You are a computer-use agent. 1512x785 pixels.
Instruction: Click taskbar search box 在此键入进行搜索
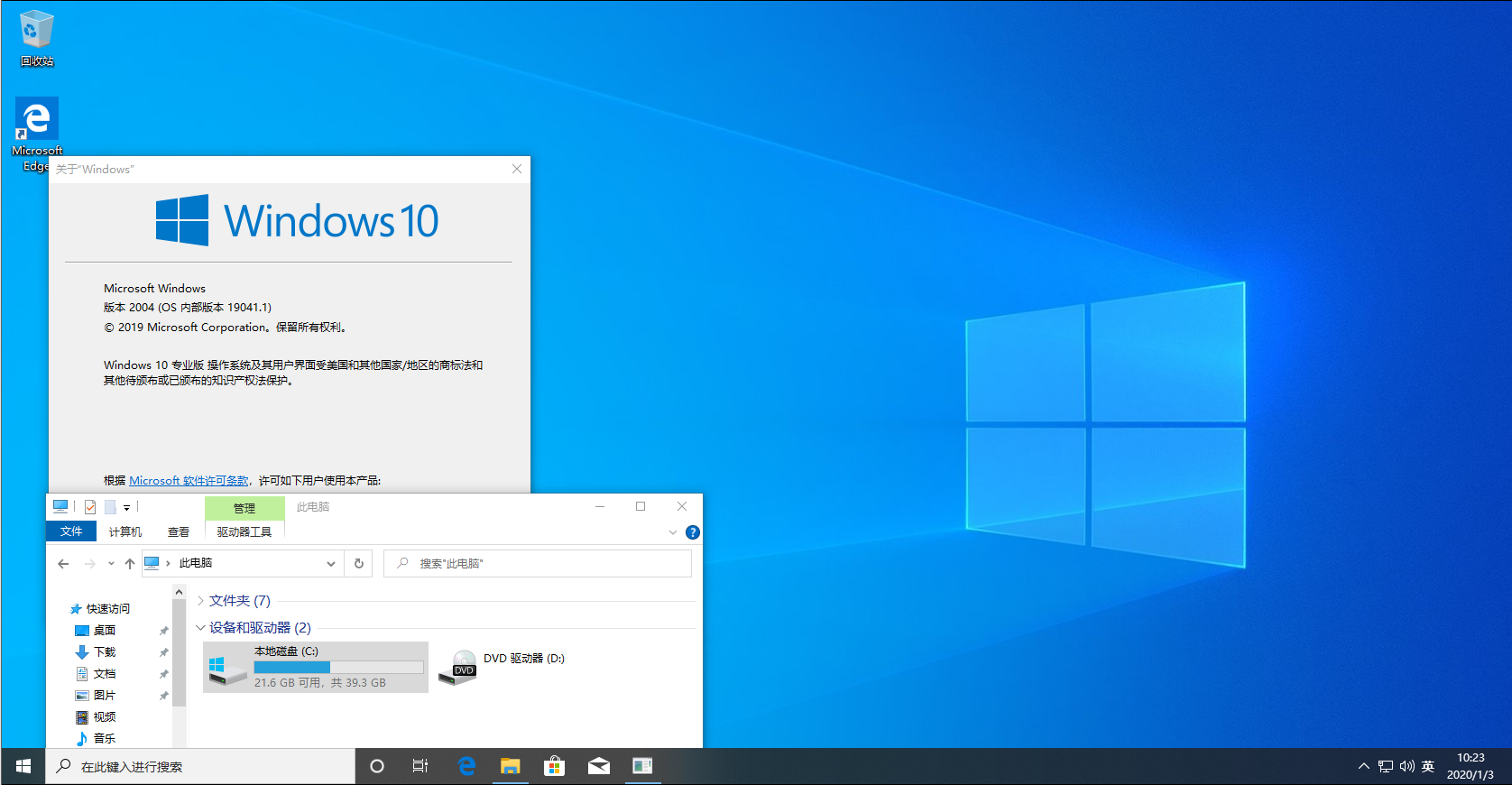[200, 766]
